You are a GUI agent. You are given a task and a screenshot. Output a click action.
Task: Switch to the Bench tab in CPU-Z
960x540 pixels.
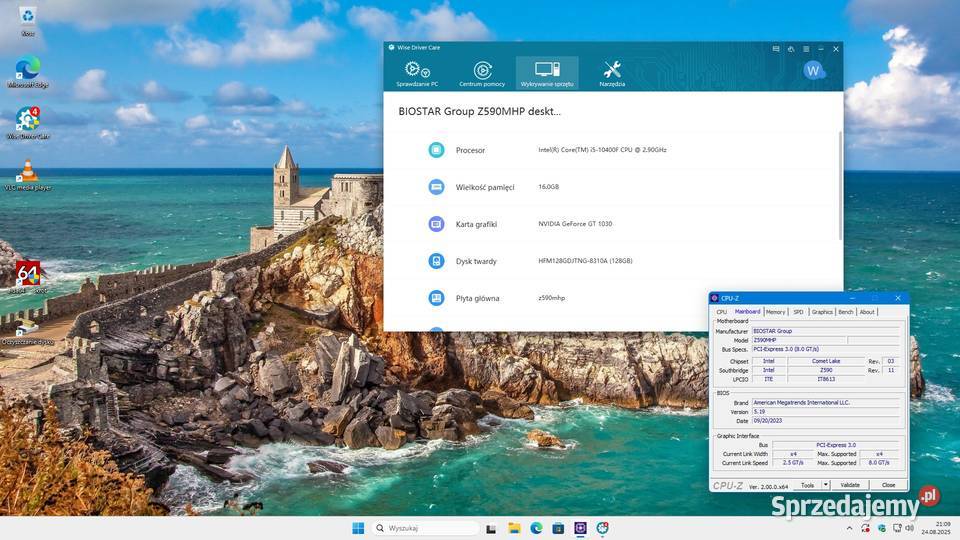tap(846, 312)
